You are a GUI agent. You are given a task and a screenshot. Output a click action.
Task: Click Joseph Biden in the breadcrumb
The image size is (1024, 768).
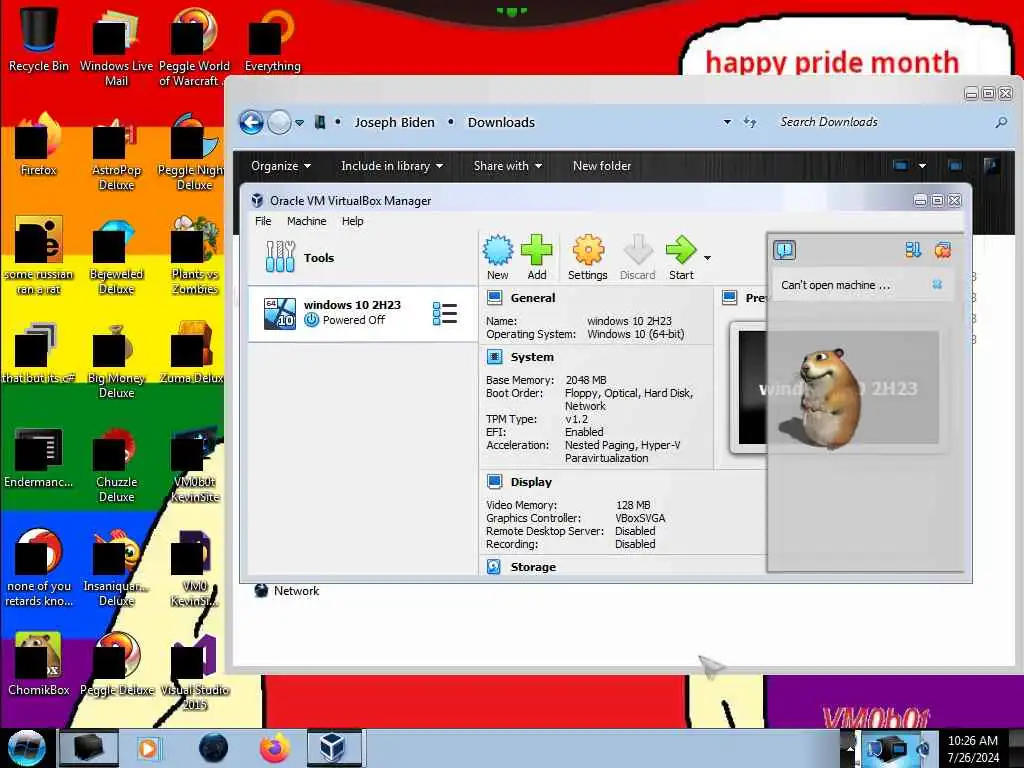coord(394,122)
